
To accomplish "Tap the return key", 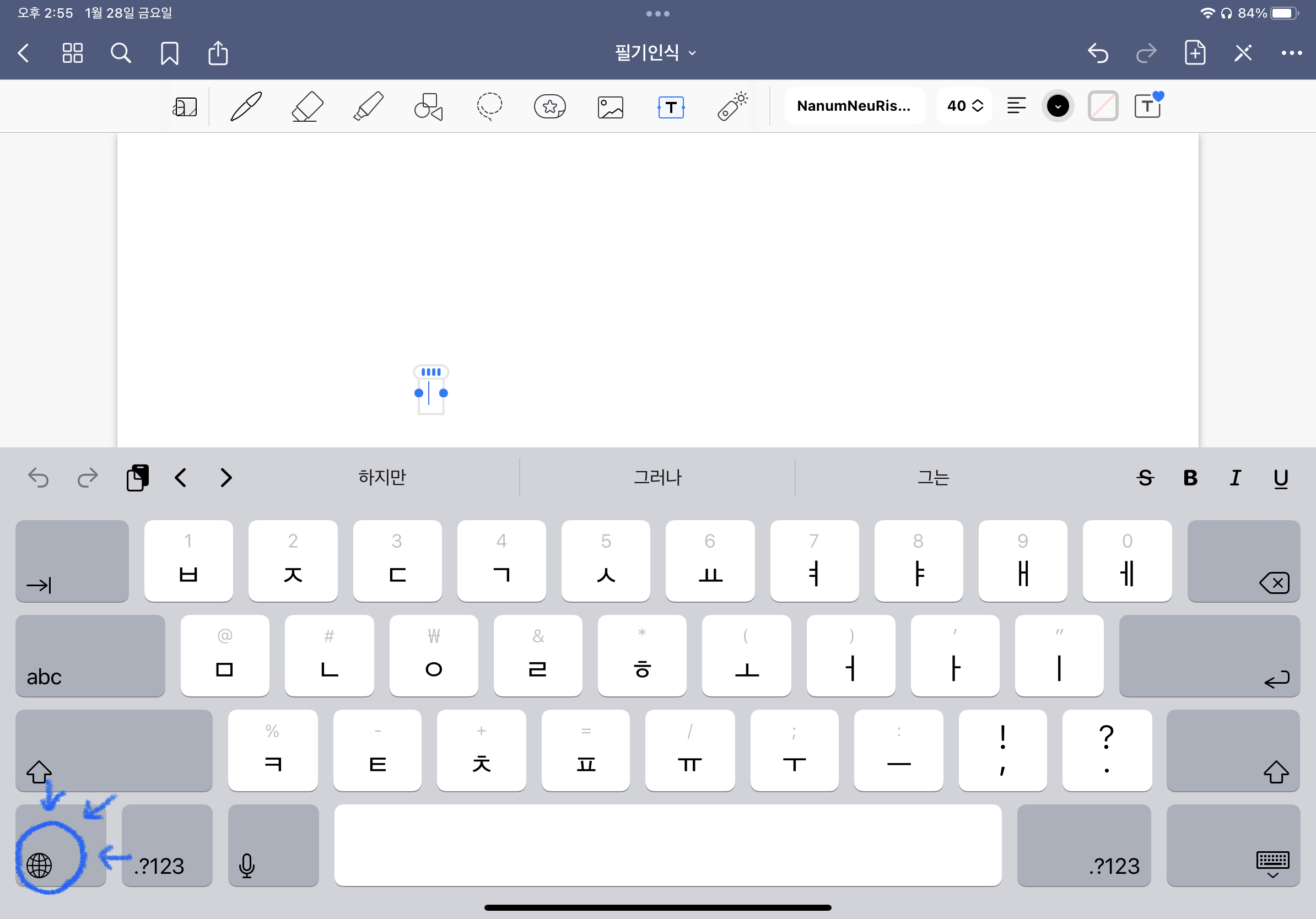I will [x=1210, y=656].
